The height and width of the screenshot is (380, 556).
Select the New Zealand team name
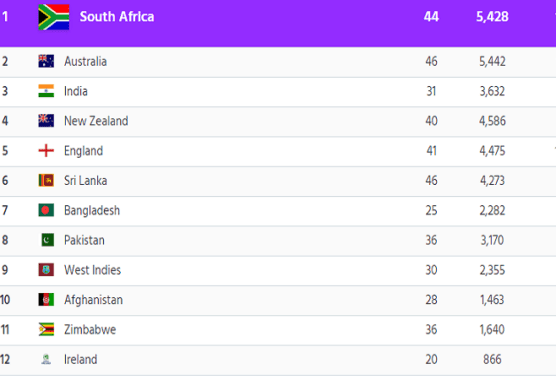click(x=96, y=121)
